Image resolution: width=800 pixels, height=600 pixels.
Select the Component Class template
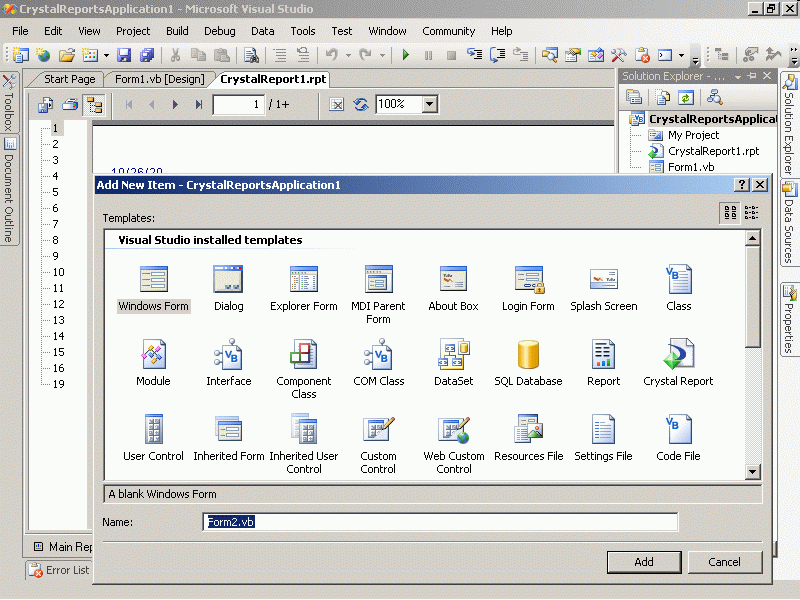click(304, 369)
